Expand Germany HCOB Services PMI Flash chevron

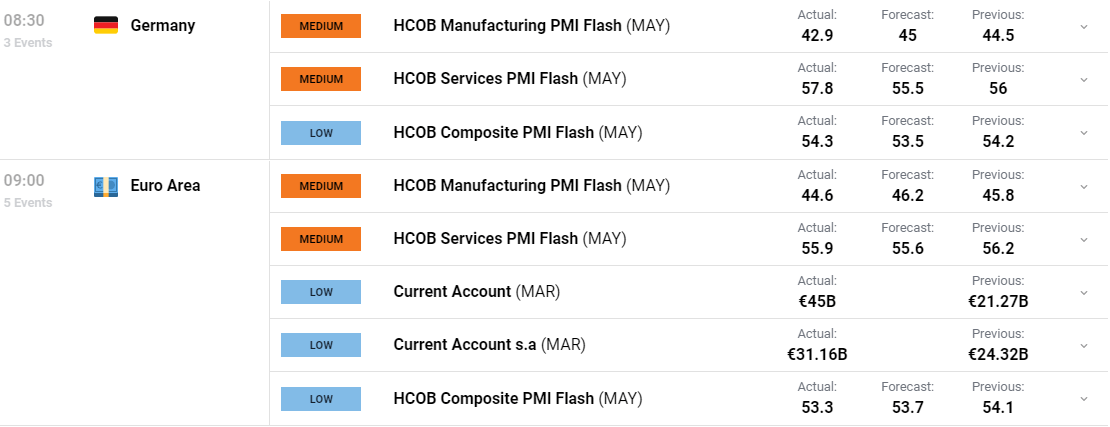pos(1083,79)
